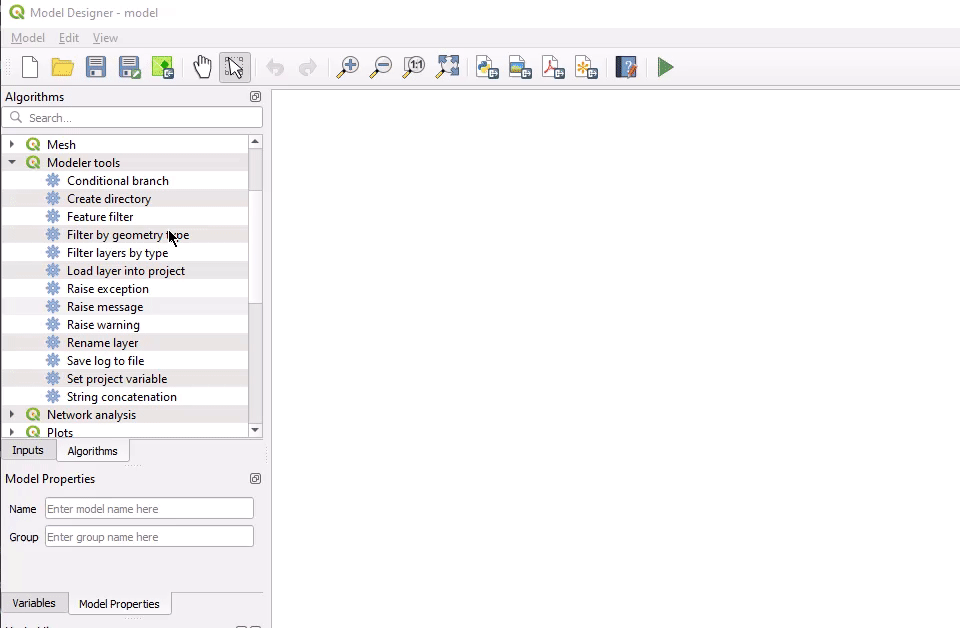Open the Edit menu
The width and height of the screenshot is (960, 628).
68,38
